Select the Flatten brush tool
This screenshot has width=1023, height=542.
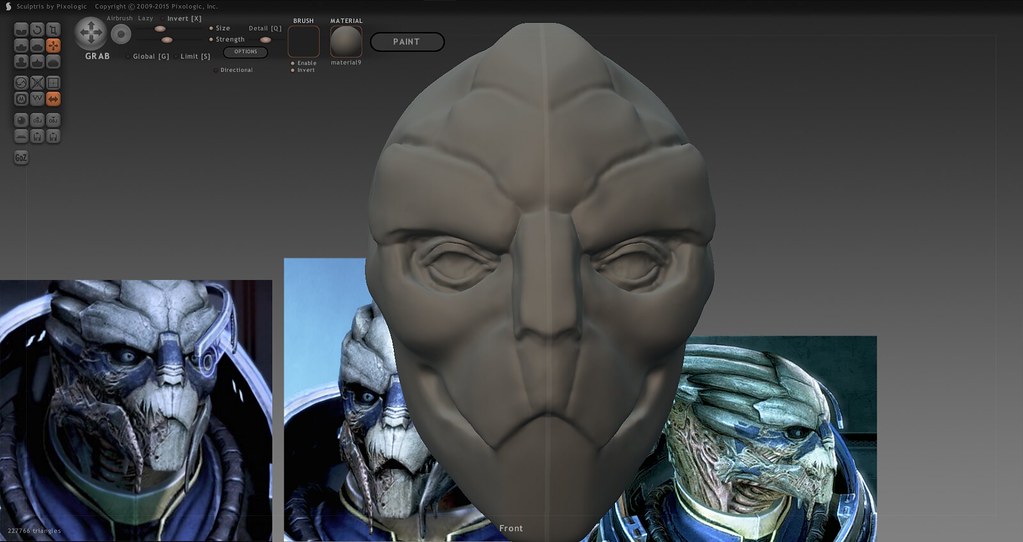37,46
